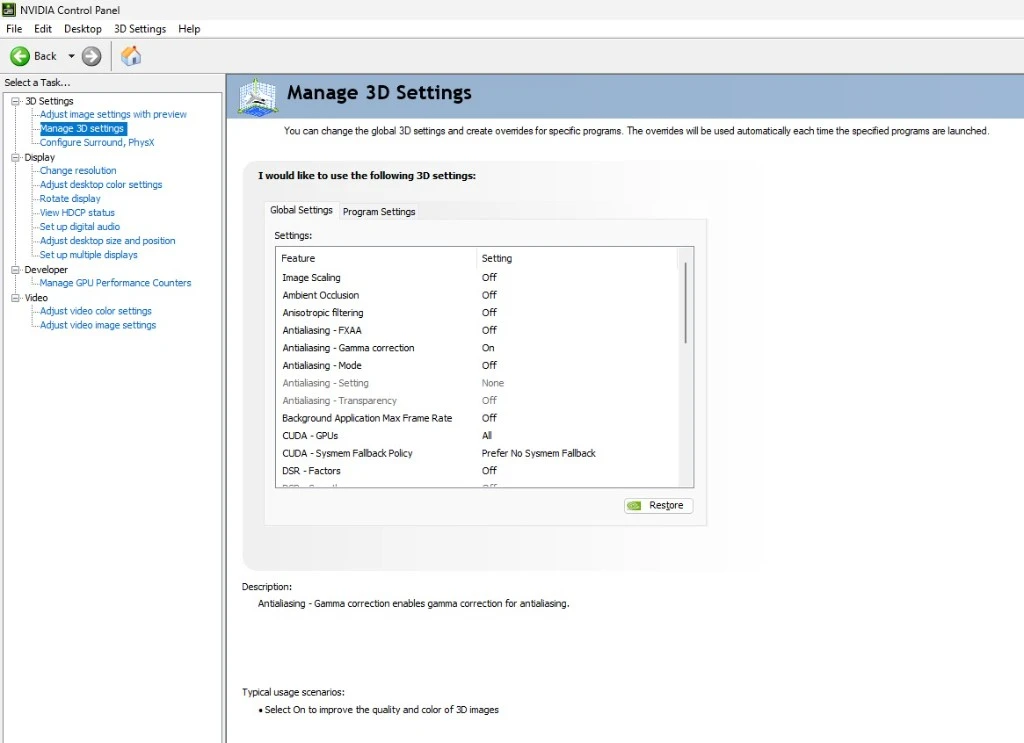Open Set up digital audio
This screenshot has height=743, width=1024.
(80, 227)
